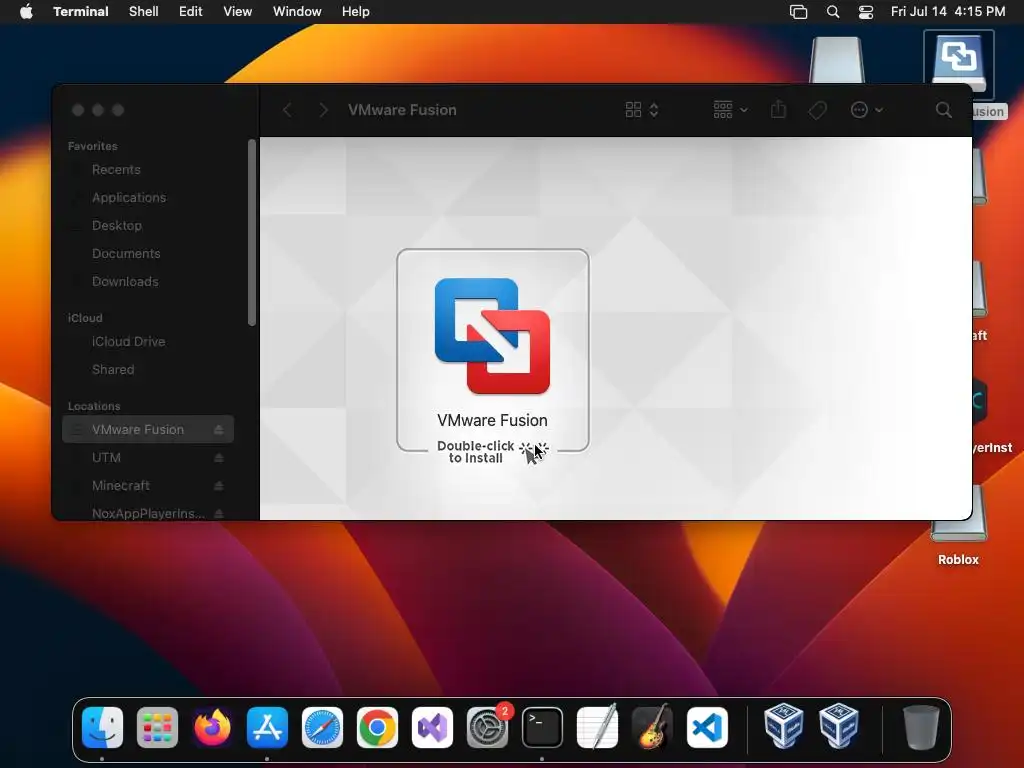Click the first VirtualBox Dock icon
Viewport: 1024px width, 768px height.
tap(783, 726)
